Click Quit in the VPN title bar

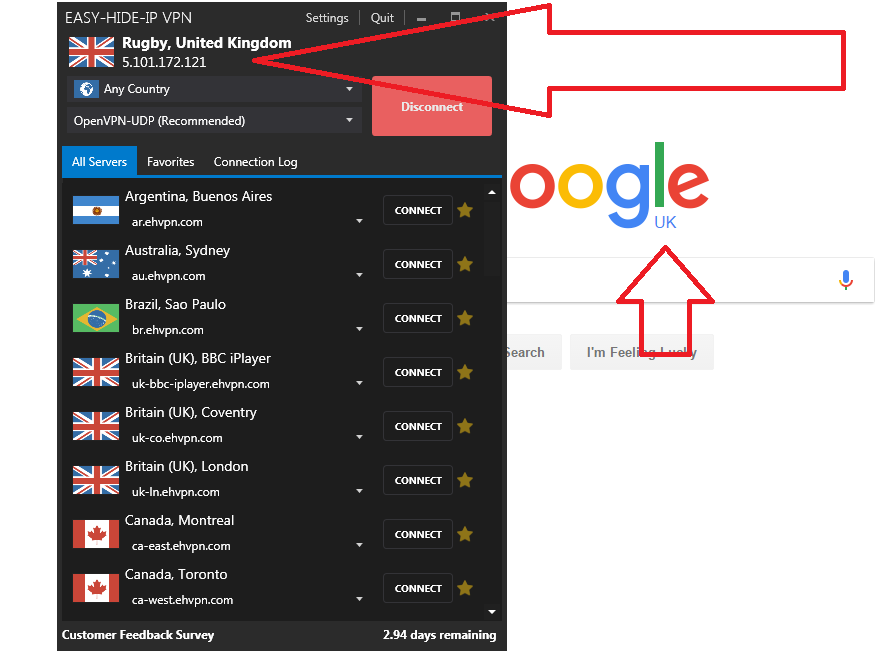382,18
